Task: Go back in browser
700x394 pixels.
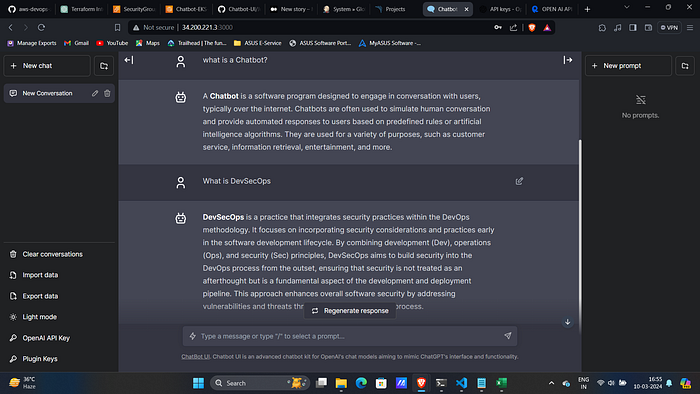Action: point(11,28)
